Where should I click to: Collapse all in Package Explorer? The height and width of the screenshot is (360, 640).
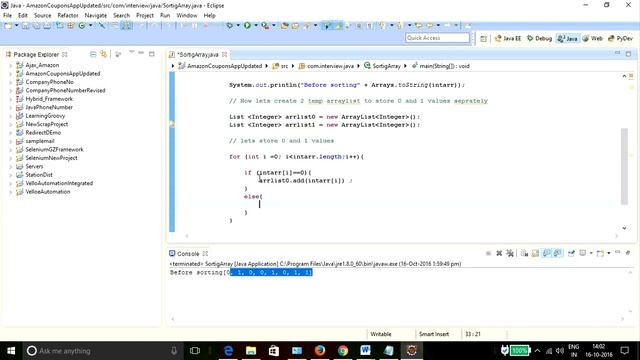point(93,54)
